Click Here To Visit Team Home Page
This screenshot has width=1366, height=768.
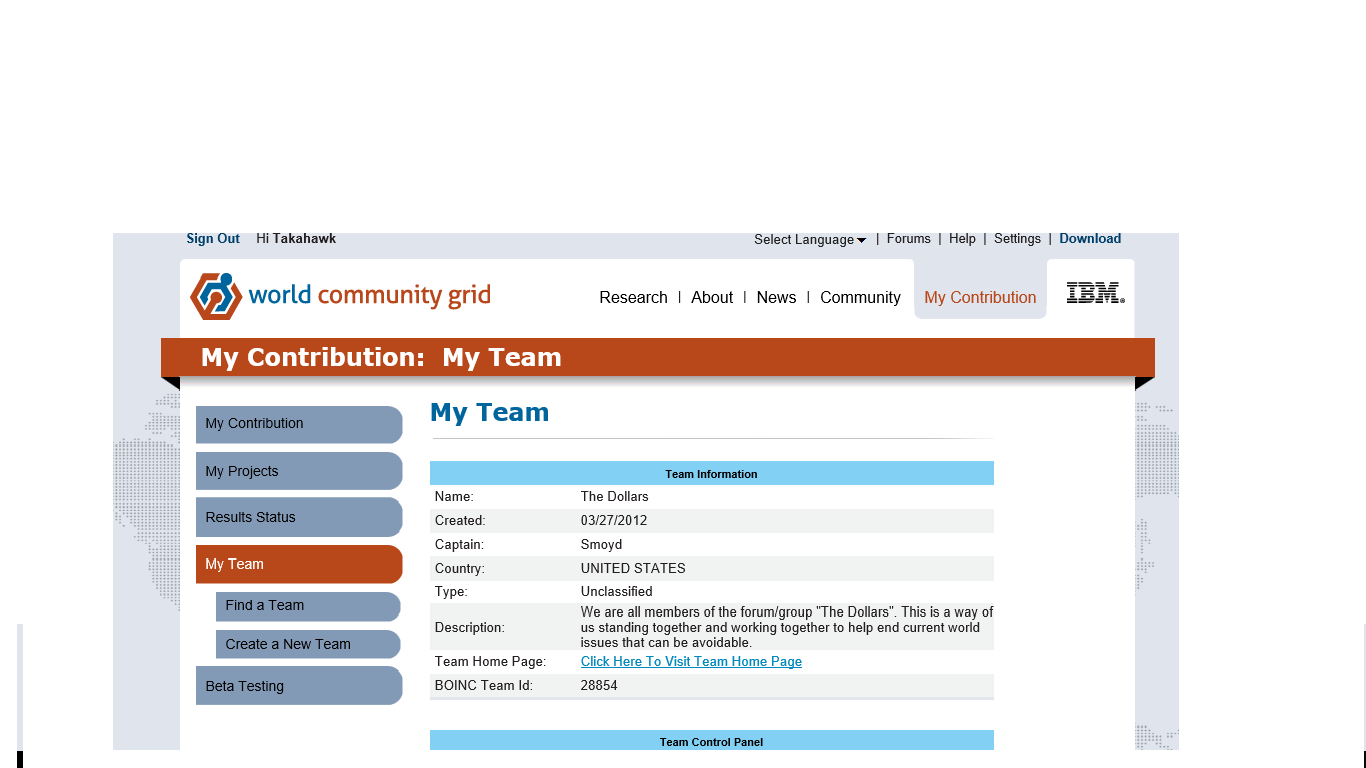pos(691,662)
